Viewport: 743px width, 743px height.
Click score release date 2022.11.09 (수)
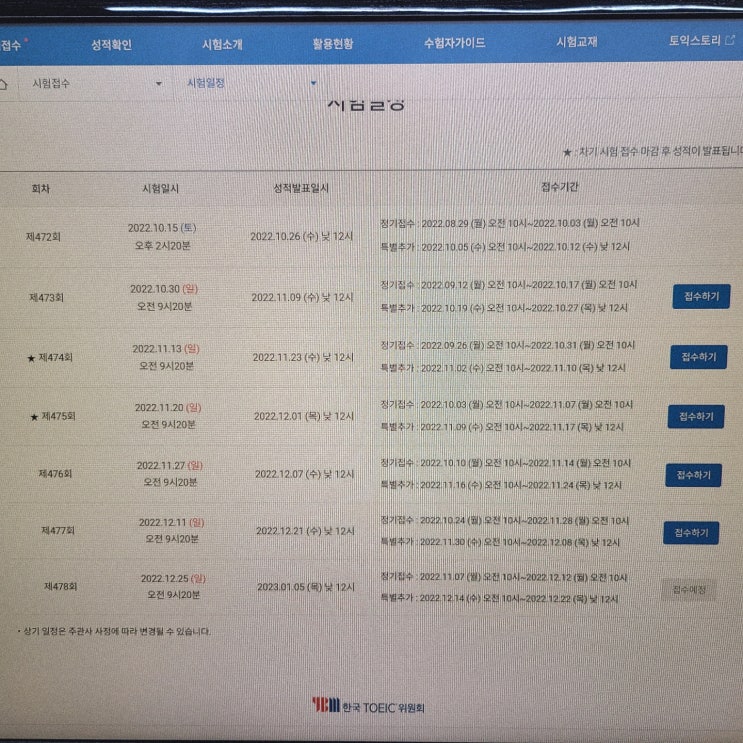pos(302,297)
